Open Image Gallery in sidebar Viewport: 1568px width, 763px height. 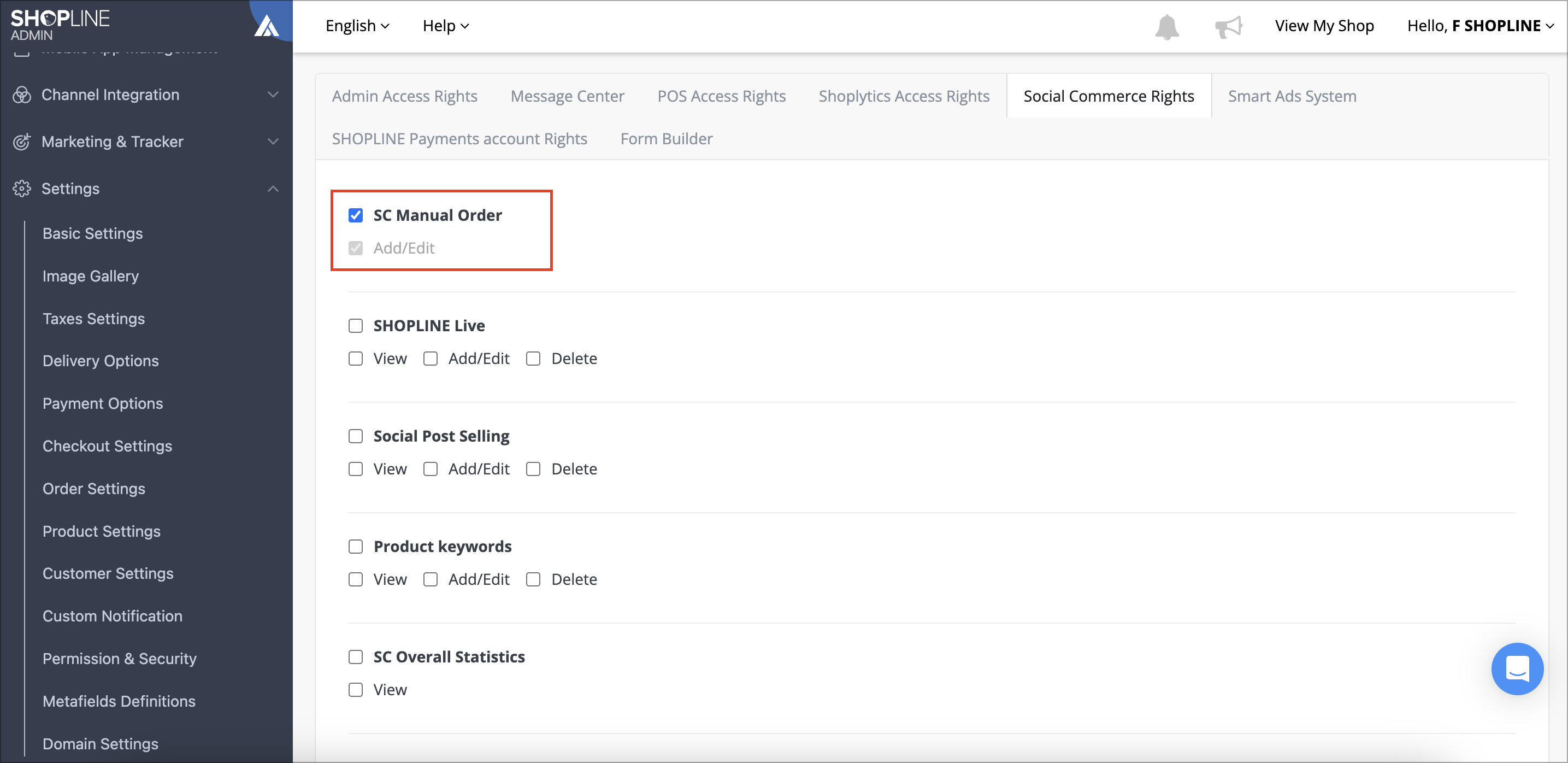click(x=91, y=276)
